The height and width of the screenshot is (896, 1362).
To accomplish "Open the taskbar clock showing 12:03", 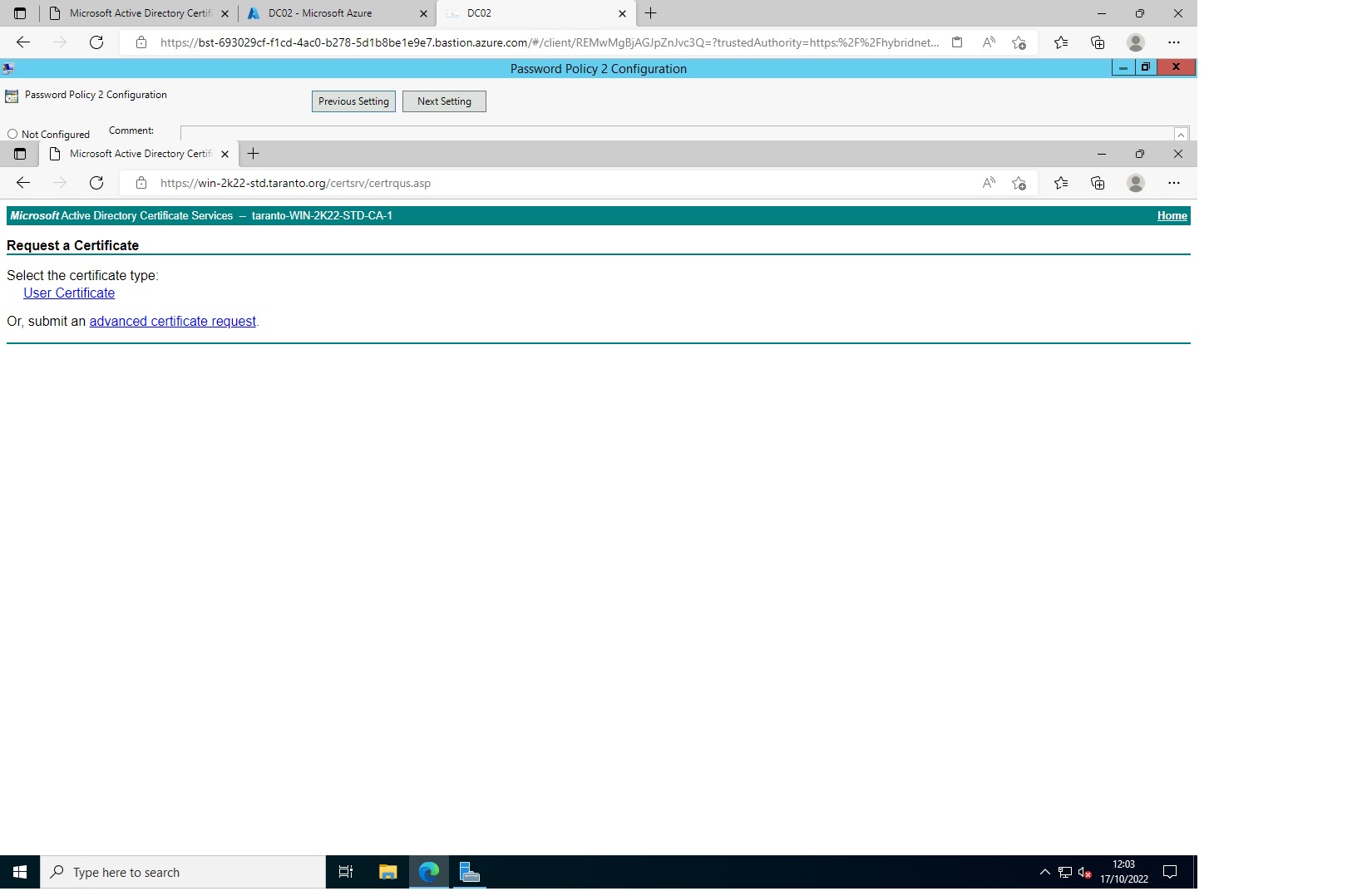I will [1123, 872].
